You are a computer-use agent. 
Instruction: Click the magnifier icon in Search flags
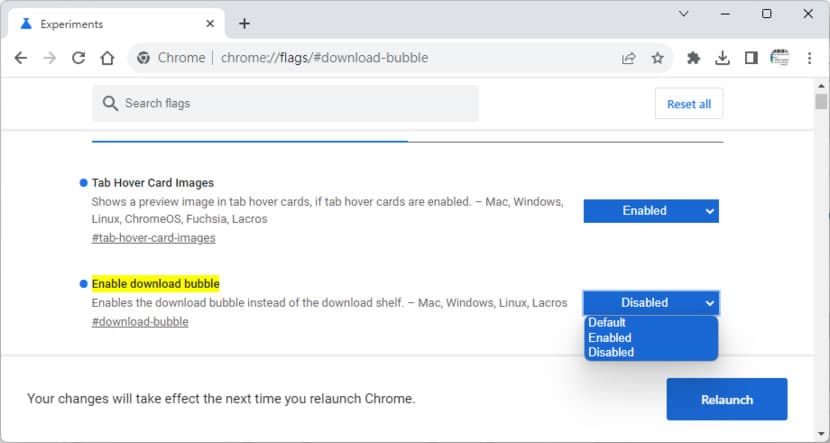point(110,103)
